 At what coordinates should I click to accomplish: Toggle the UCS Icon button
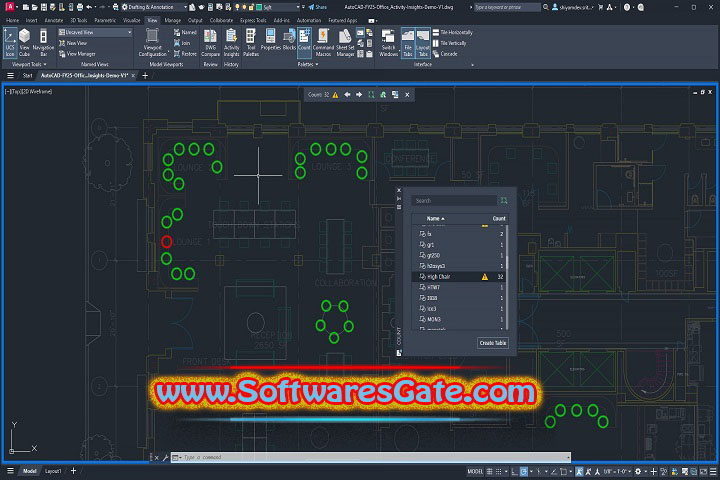(10, 42)
